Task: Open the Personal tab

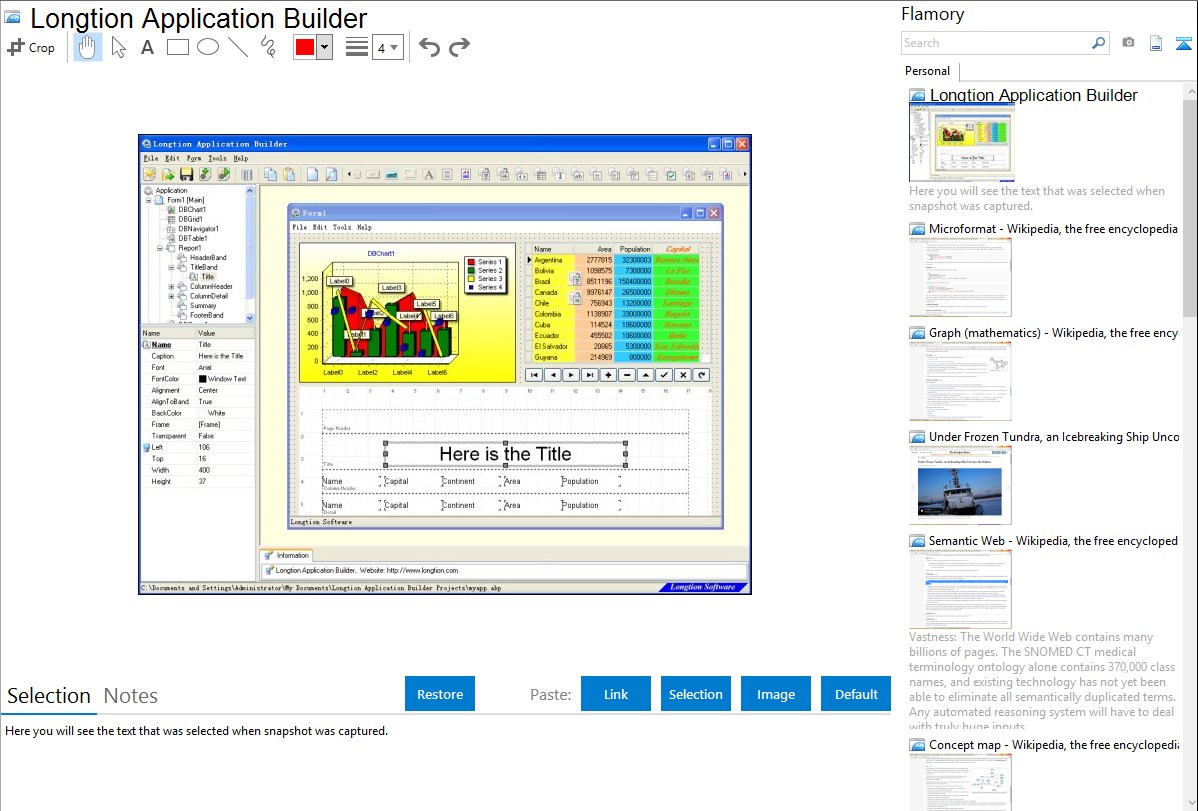Action: (x=928, y=71)
